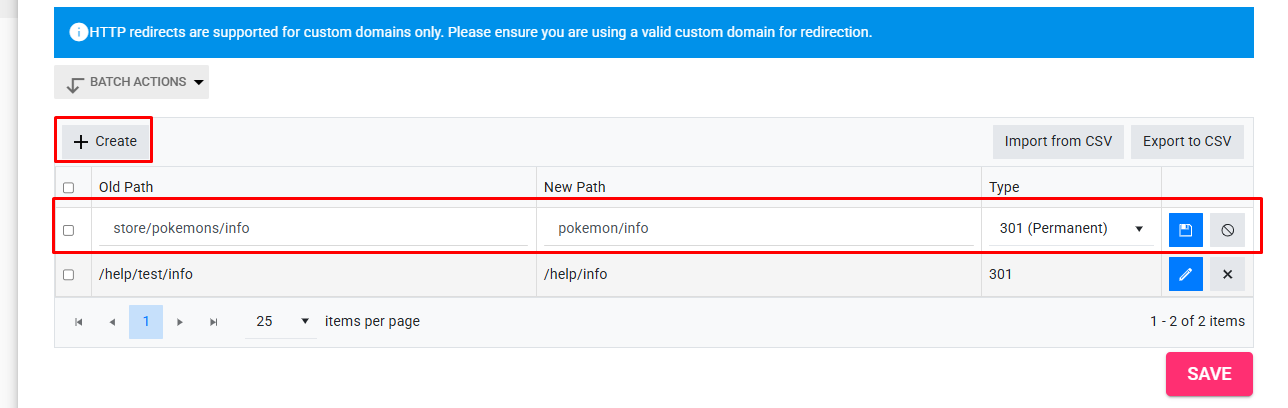Click the Create button

[x=105, y=141]
